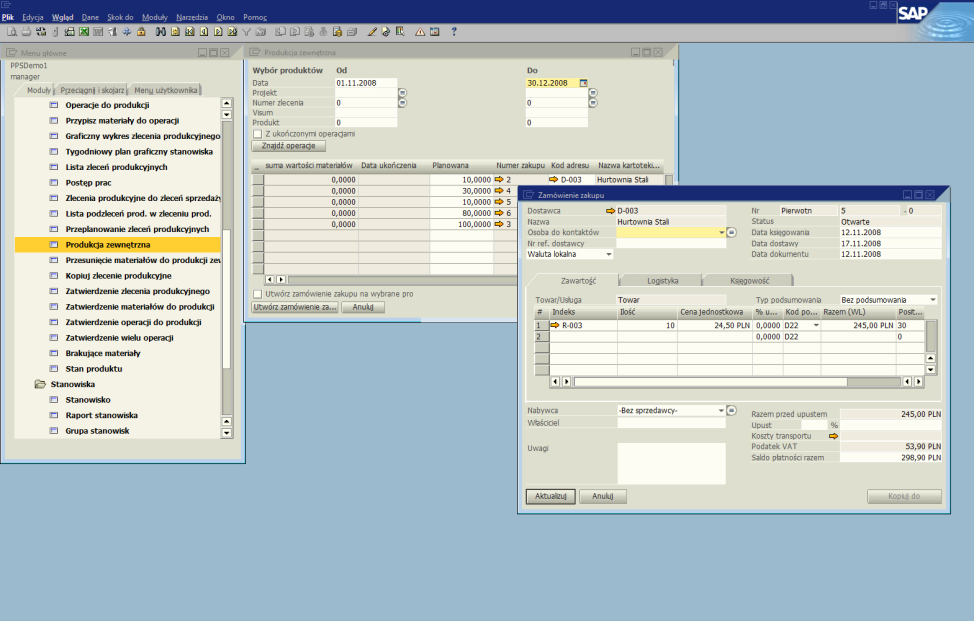
Task: Go to the last data record icon
Action: click(x=232, y=32)
